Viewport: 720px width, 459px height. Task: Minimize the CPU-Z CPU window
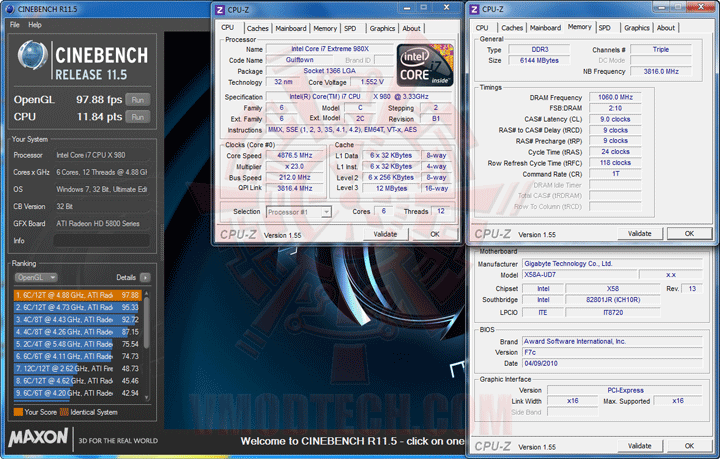pos(407,8)
